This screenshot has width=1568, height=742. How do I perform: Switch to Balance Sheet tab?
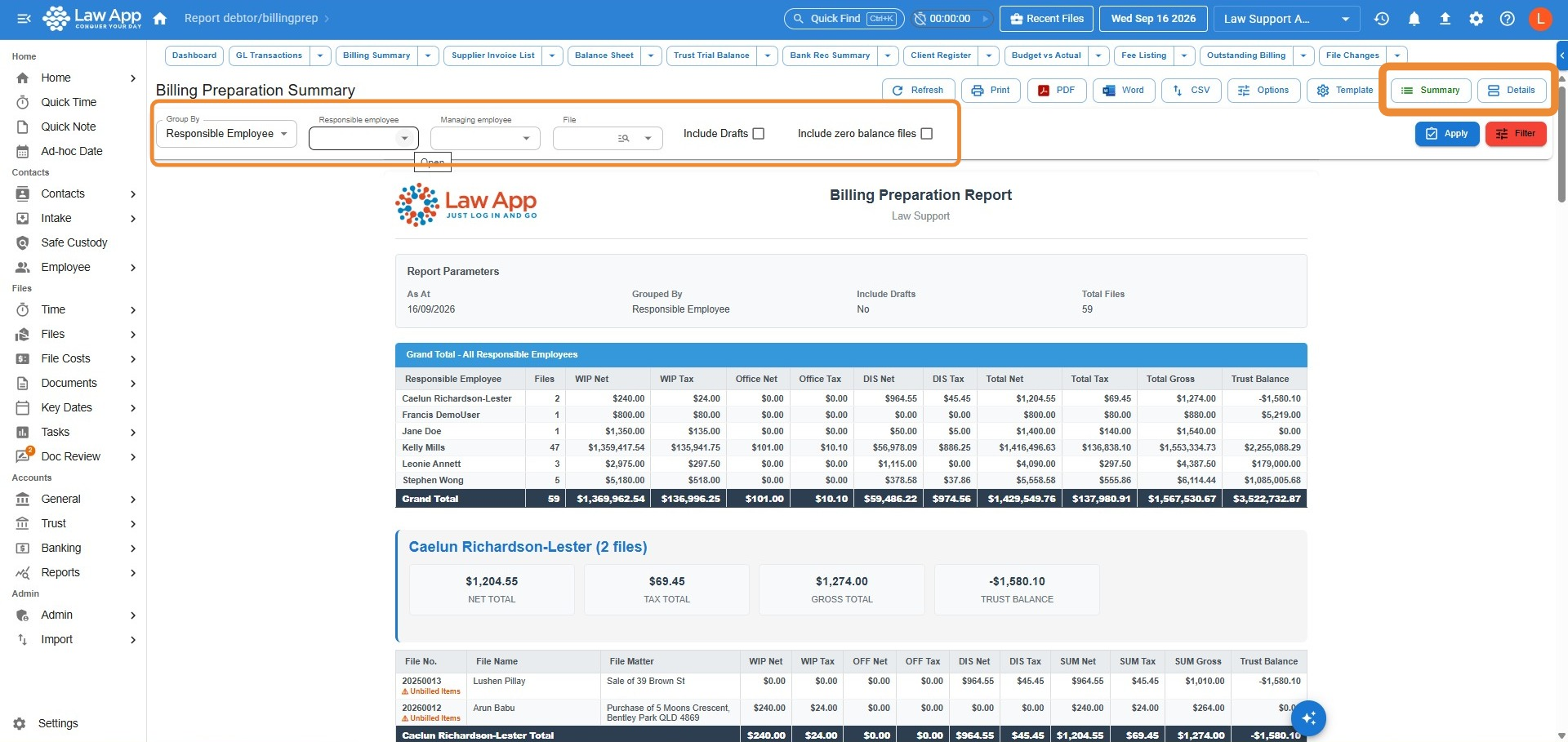(x=604, y=56)
